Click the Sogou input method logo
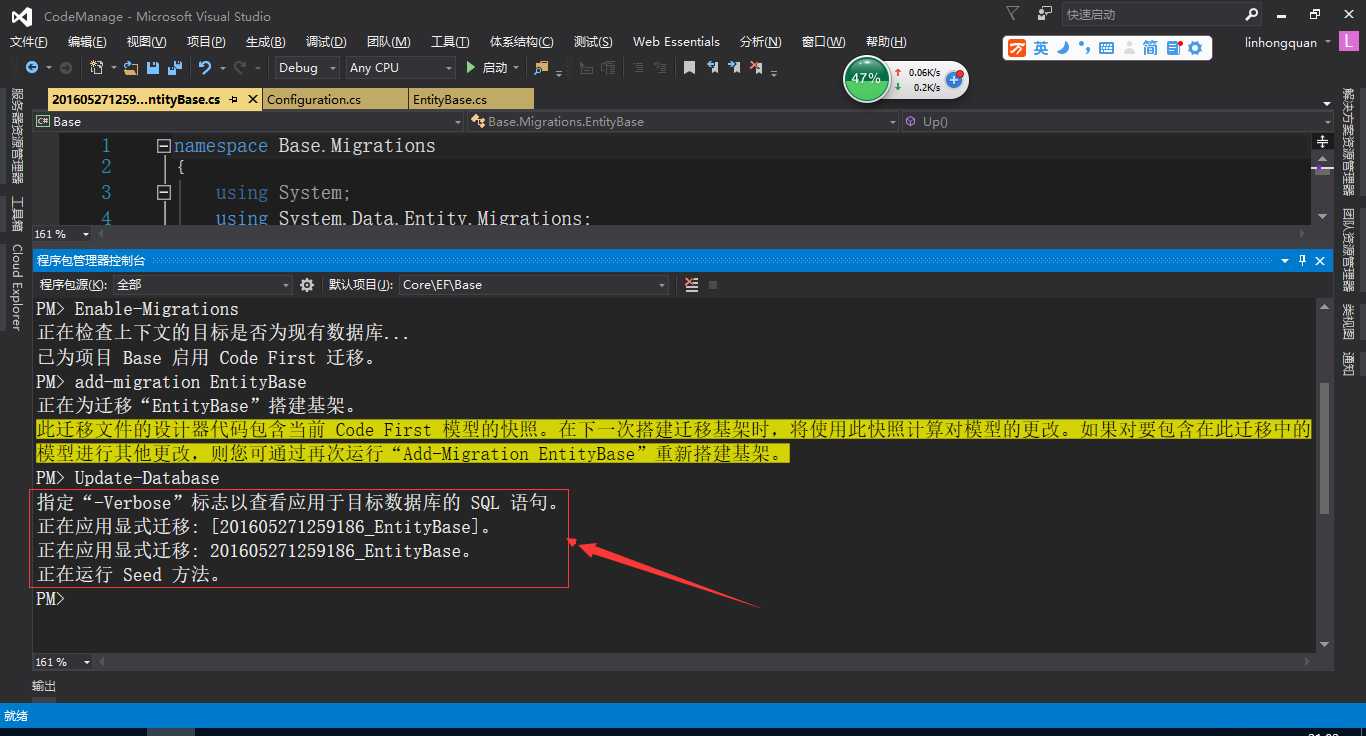Screen dimensions: 1366x736 point(1016,48)
